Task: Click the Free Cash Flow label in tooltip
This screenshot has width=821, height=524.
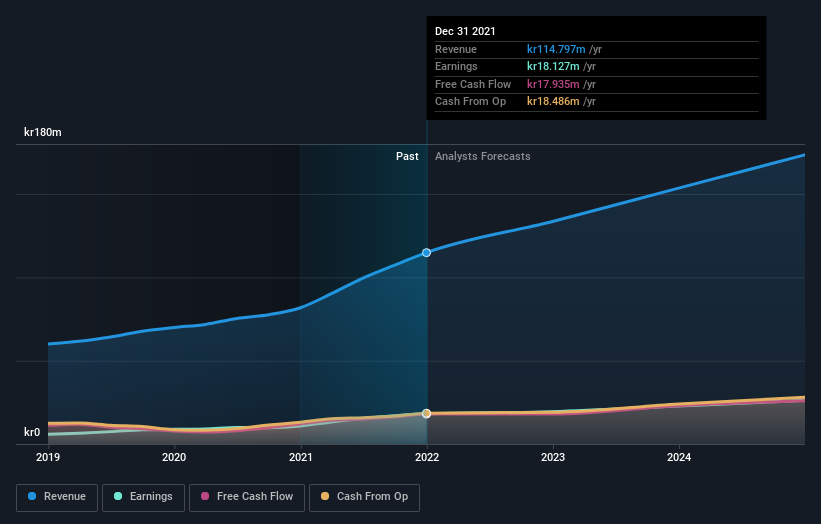Action: point(473,84)
